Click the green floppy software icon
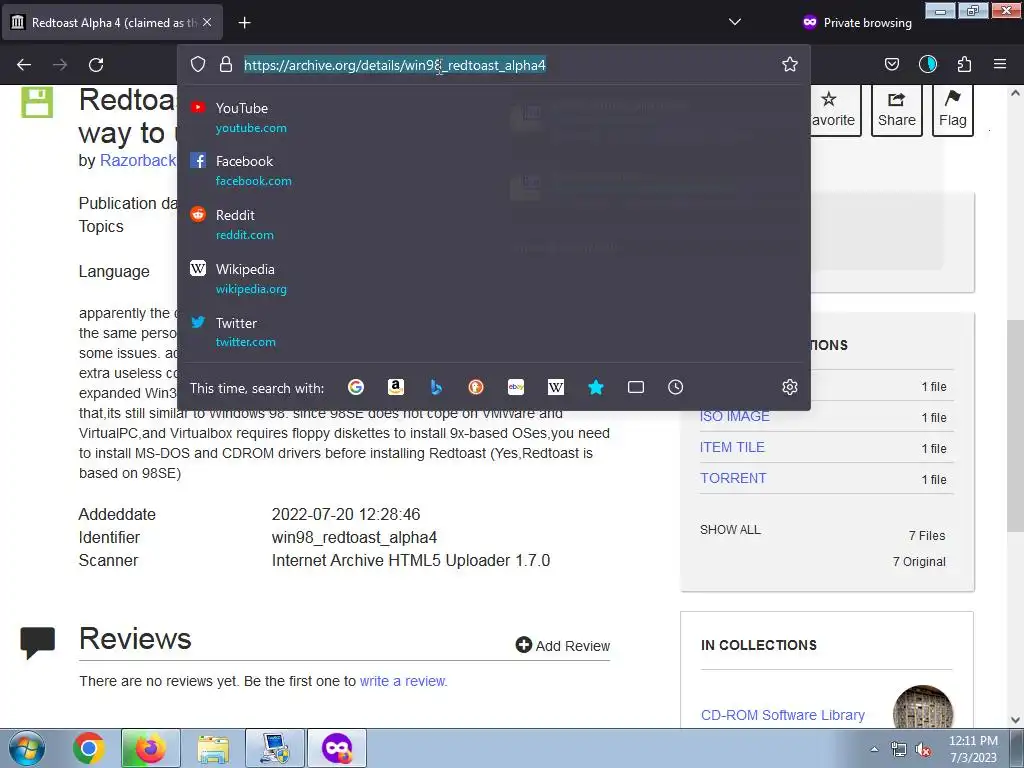Screen dimensions: 1024x768 click(37, 102)
